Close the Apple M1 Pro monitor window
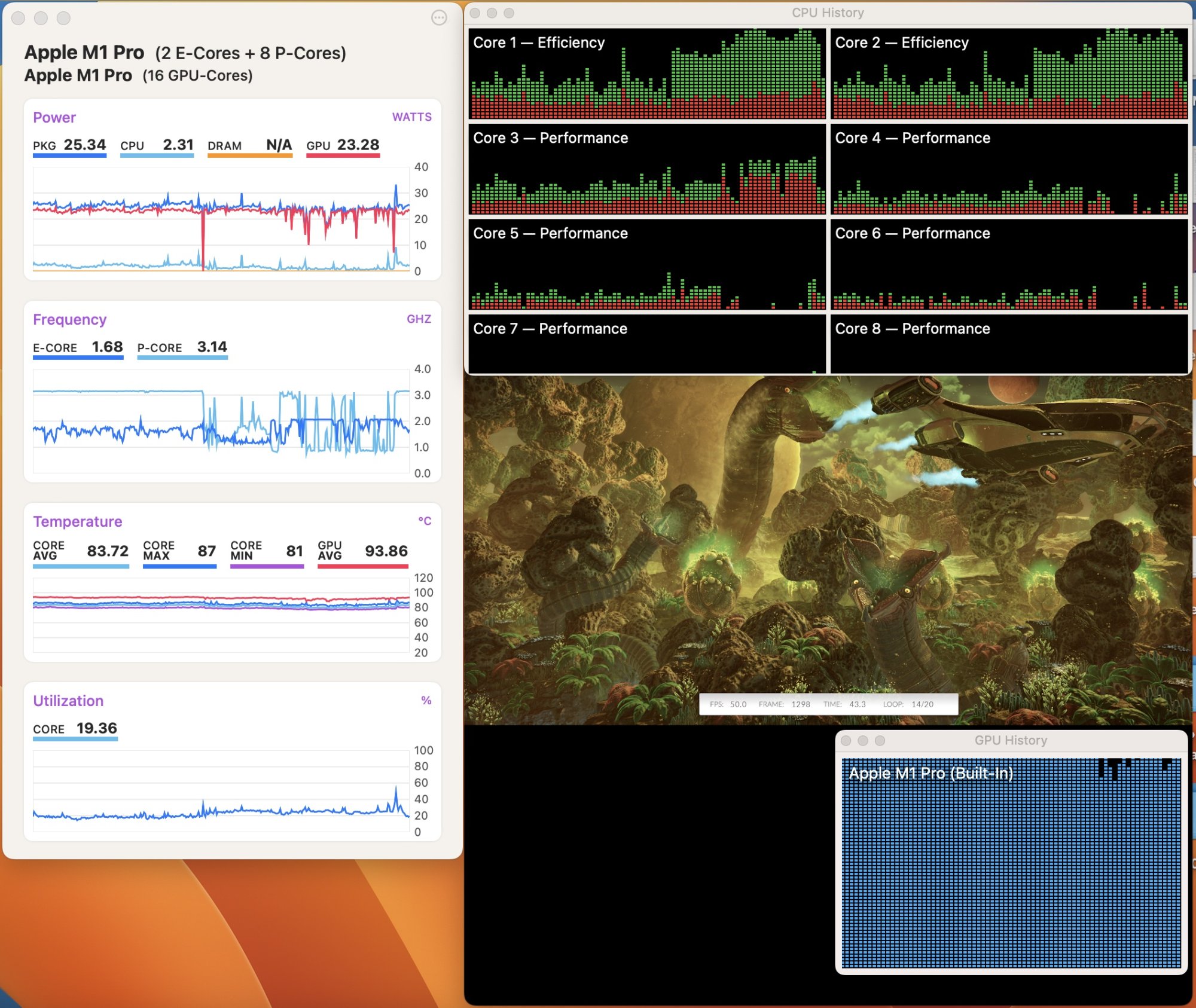The width and height of the screenshot is (1196, 1008). pos(19,18)
